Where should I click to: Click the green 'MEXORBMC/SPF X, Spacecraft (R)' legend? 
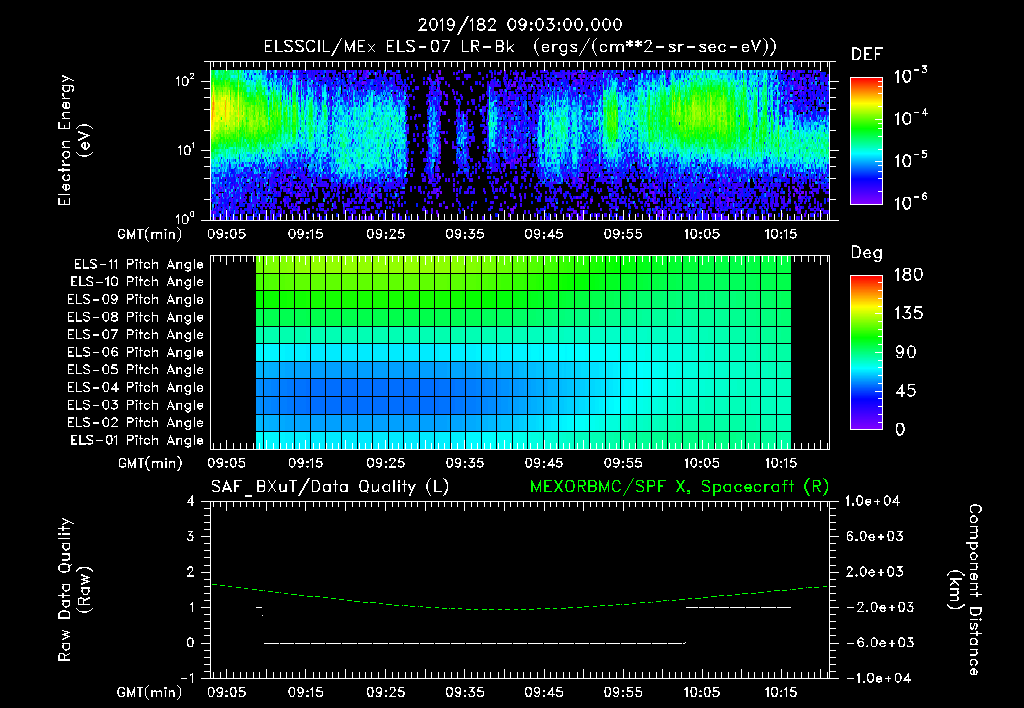point(679,487)
